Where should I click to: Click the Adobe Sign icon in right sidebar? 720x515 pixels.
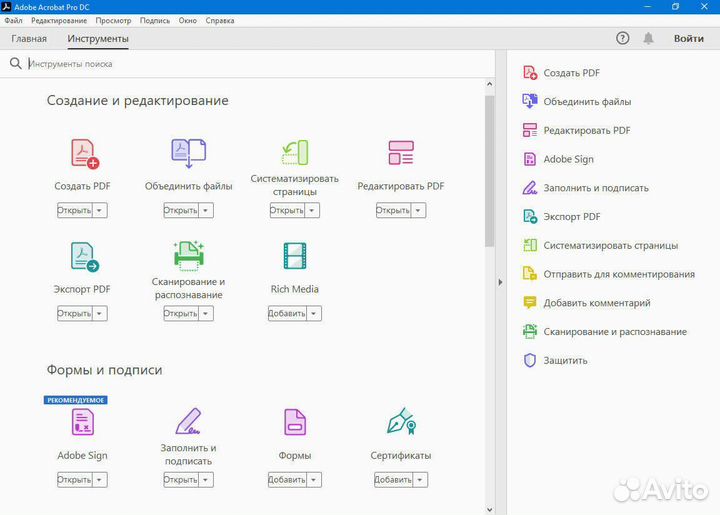pyautogui.click(x=530, y=159)
